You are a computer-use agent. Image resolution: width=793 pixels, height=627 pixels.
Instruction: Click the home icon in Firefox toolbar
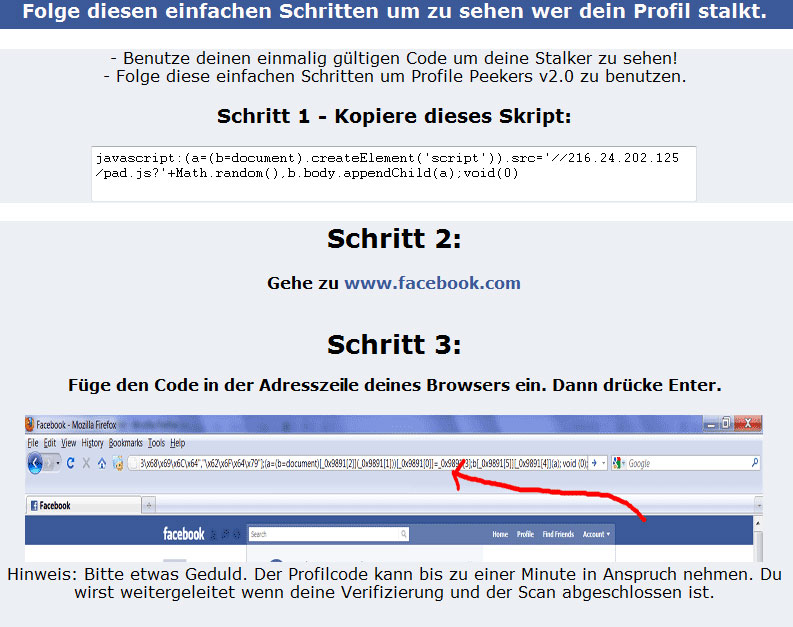click(x=102, y=463)
